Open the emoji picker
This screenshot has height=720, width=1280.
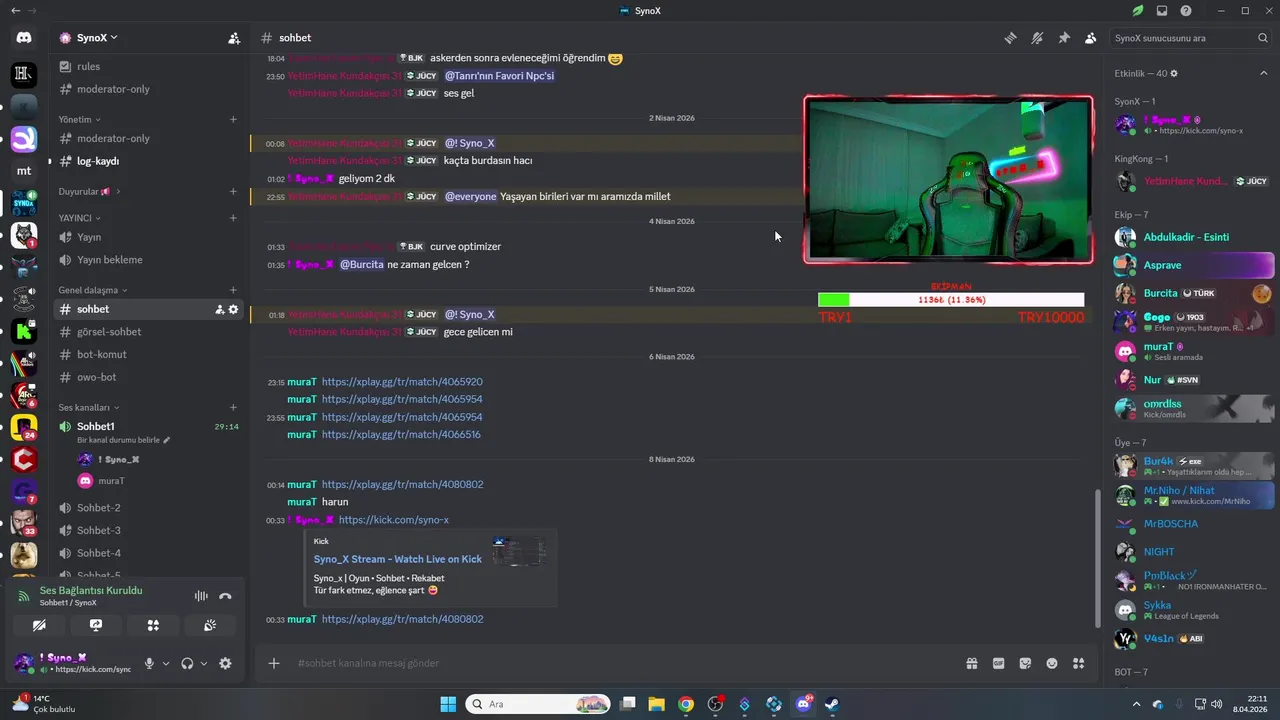(x=1052, y=663)
